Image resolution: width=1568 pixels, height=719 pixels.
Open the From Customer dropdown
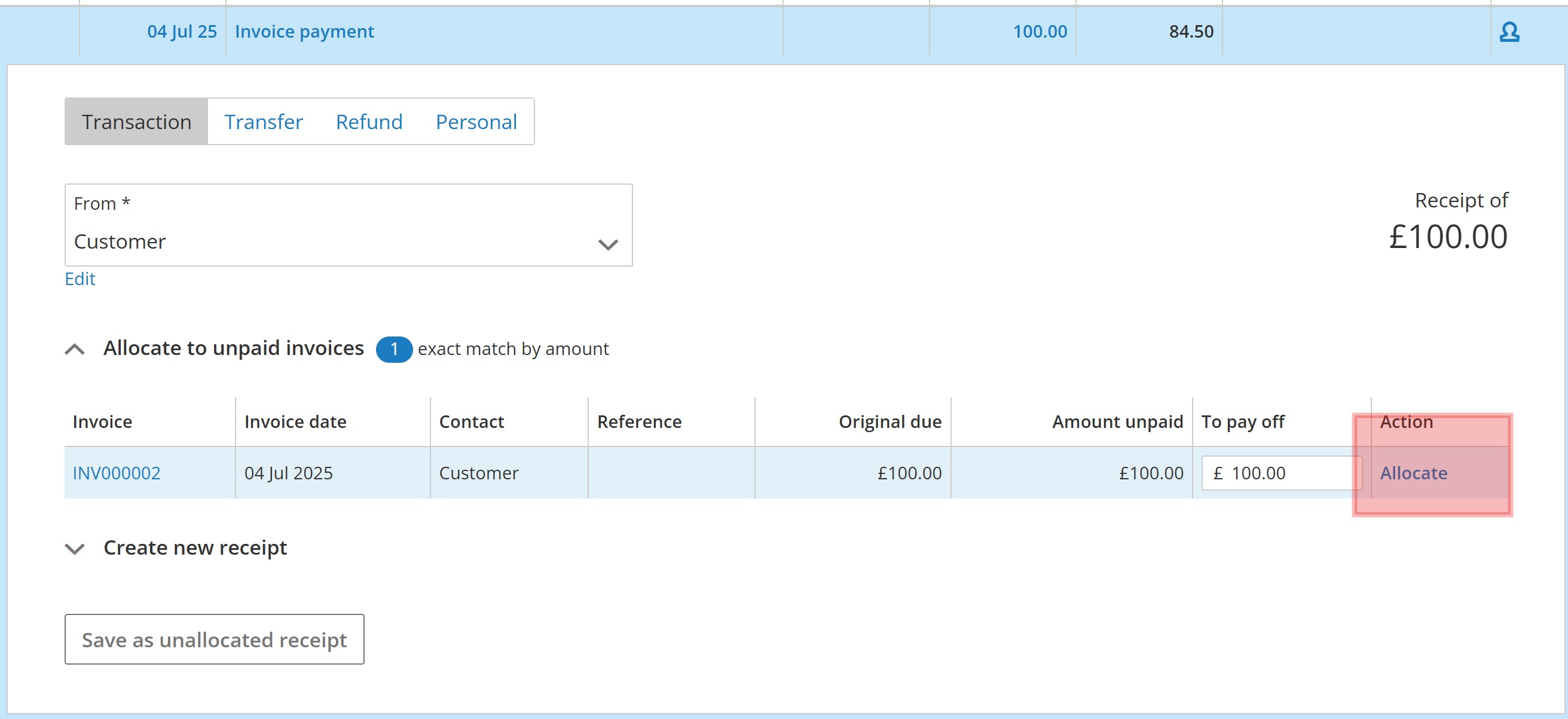[x=348, y=225]
